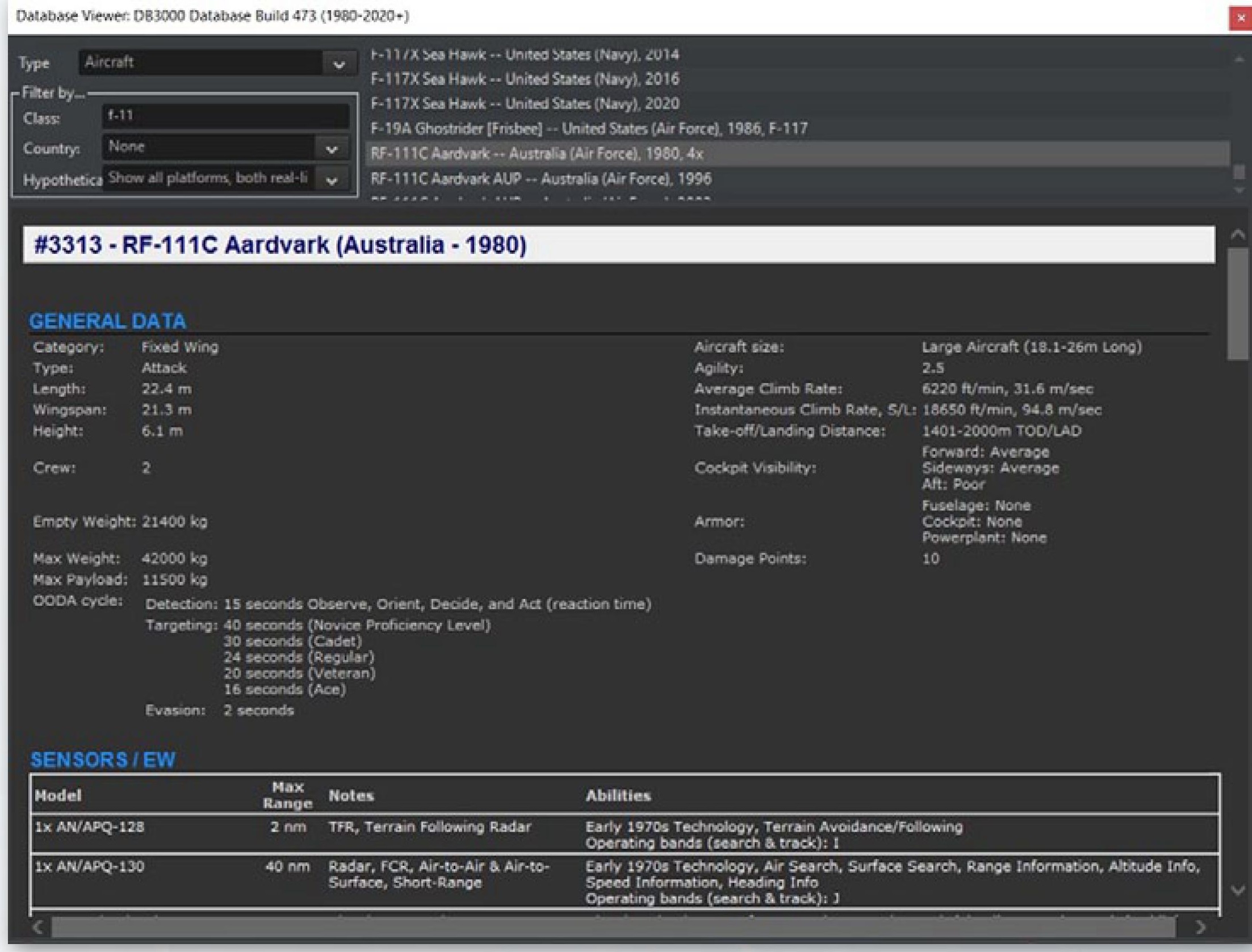Screen dimensions: 1252x952
Task: Select RF-111C Aardvark 1980 list entry
Action: pos(537,154)
